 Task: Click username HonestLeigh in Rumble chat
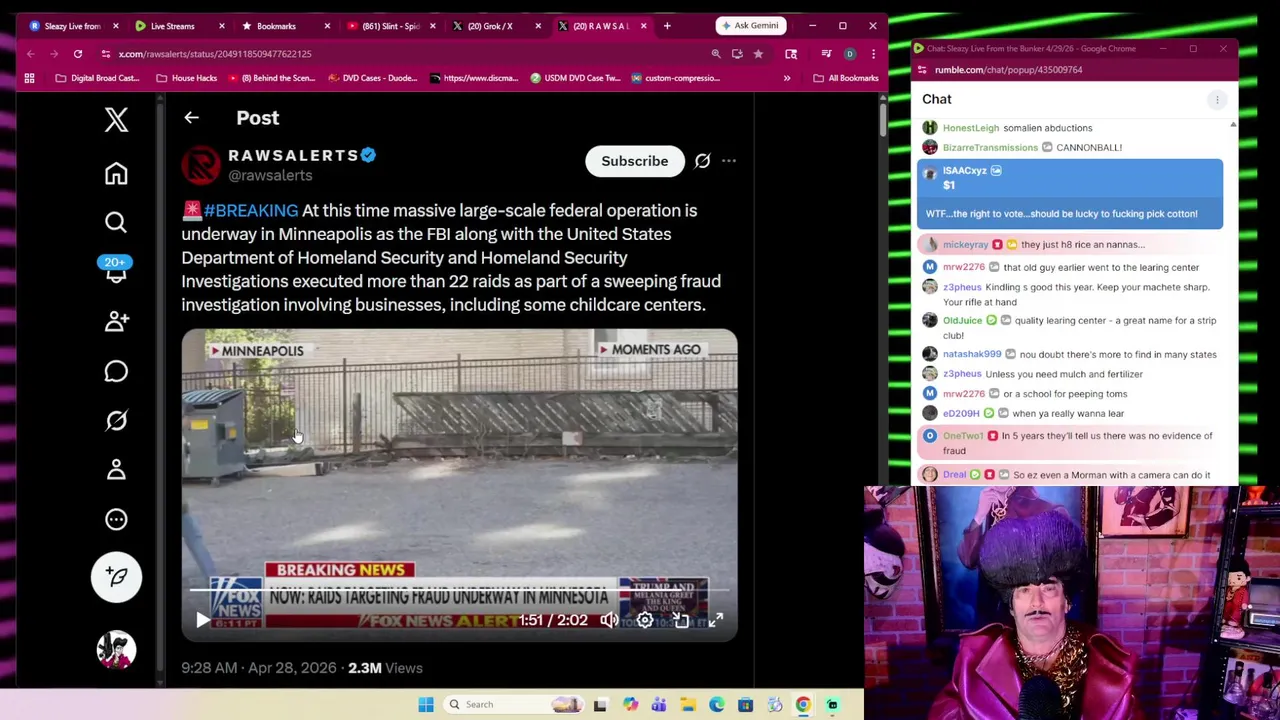point(971,128)
